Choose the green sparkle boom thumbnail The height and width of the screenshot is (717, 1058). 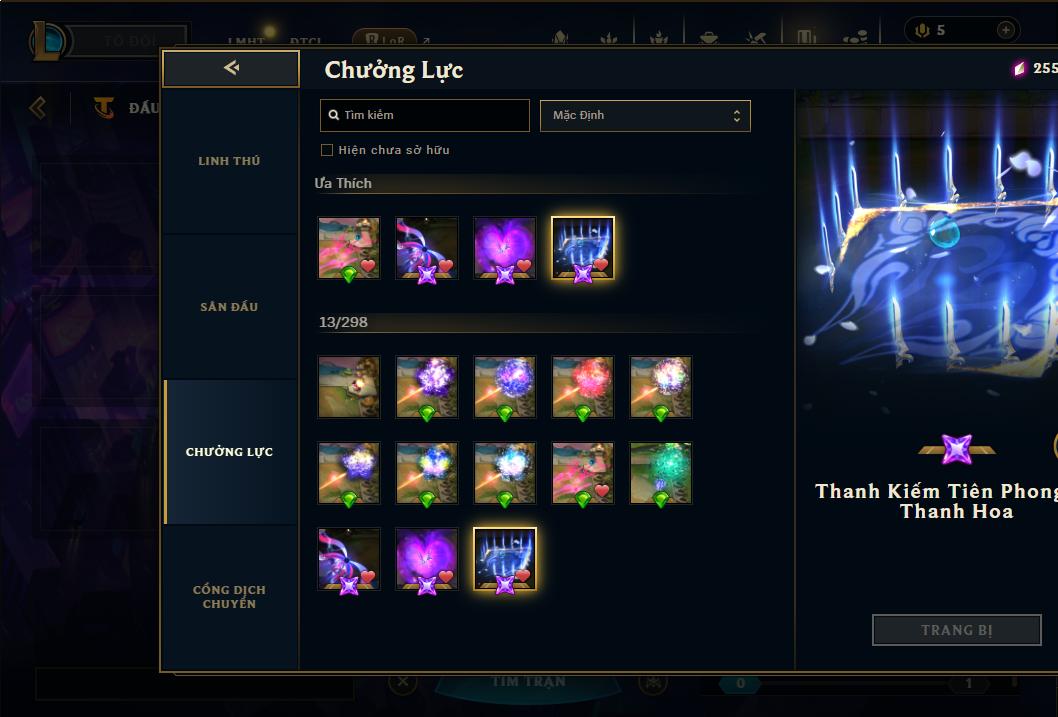coord(661,473)
